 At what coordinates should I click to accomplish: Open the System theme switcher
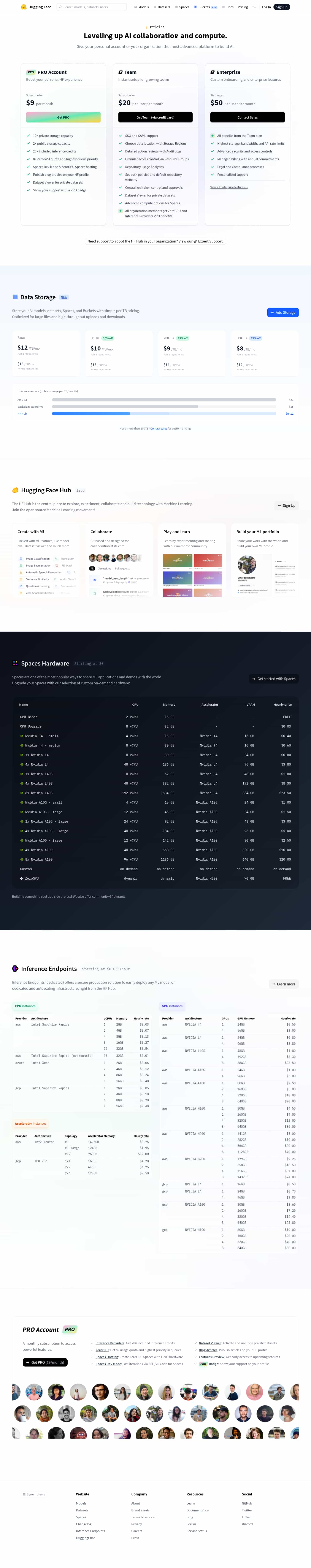coord(34,1494)
